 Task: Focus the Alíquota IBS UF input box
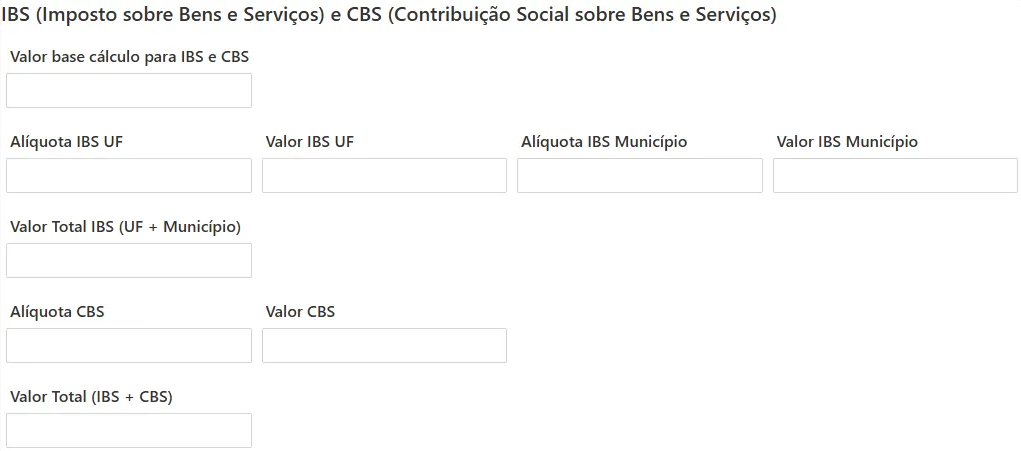[129, 176]
